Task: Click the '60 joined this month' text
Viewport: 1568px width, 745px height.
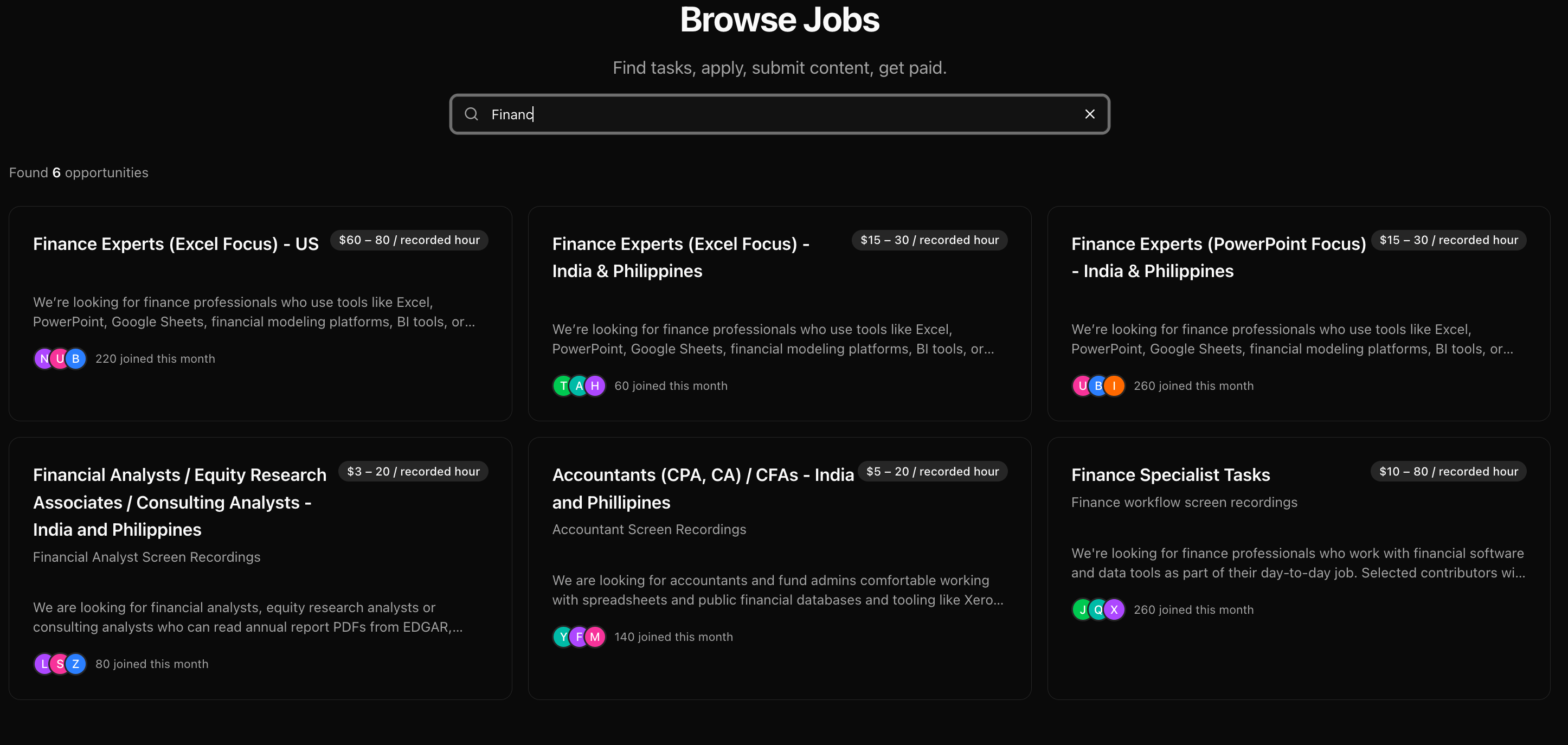Action: point(671,386)
